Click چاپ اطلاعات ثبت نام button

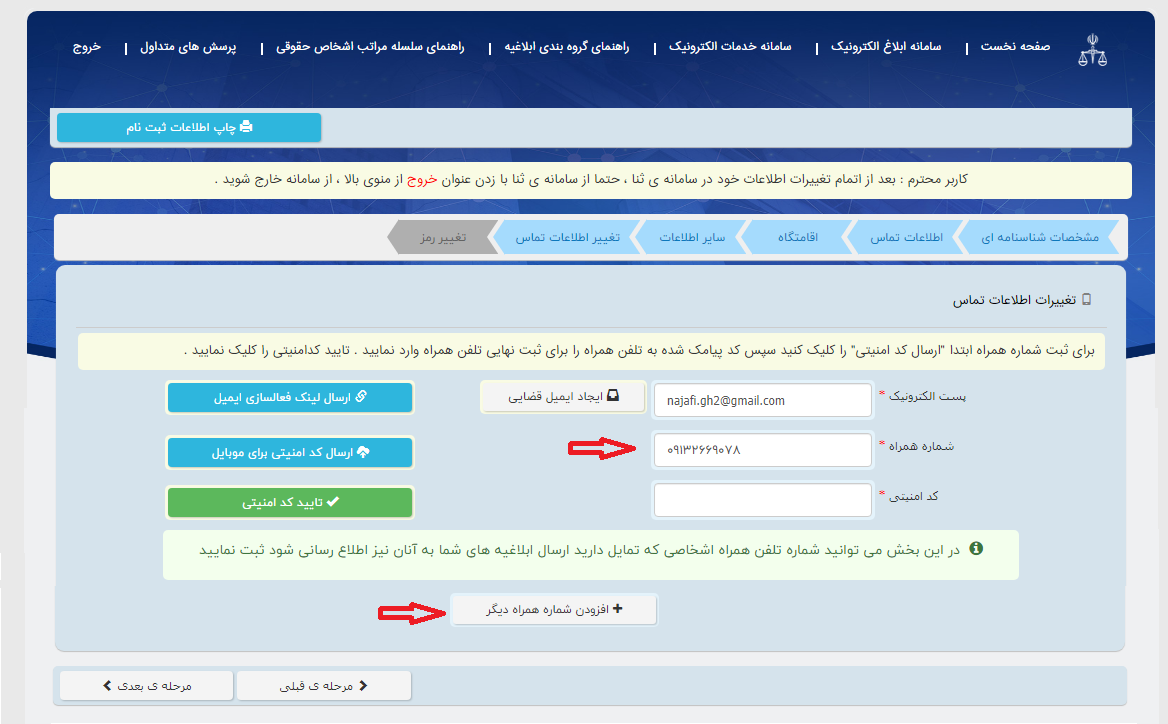[x=189, y=127]
